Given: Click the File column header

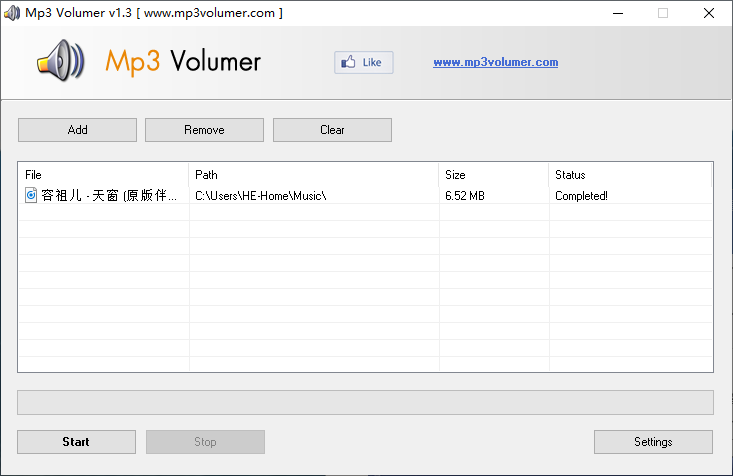Looking at the screenshot, I should [x=103, y=175].
